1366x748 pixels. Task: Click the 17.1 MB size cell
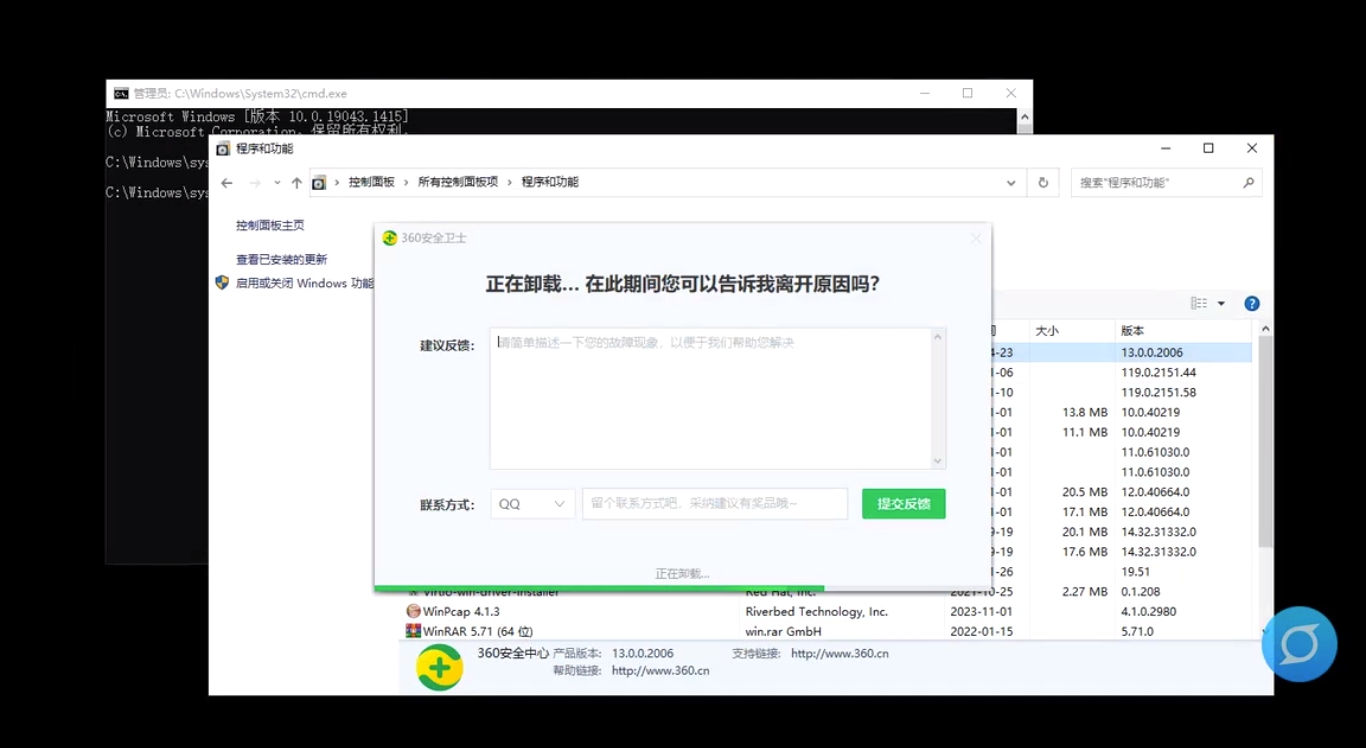(1085, 512)
